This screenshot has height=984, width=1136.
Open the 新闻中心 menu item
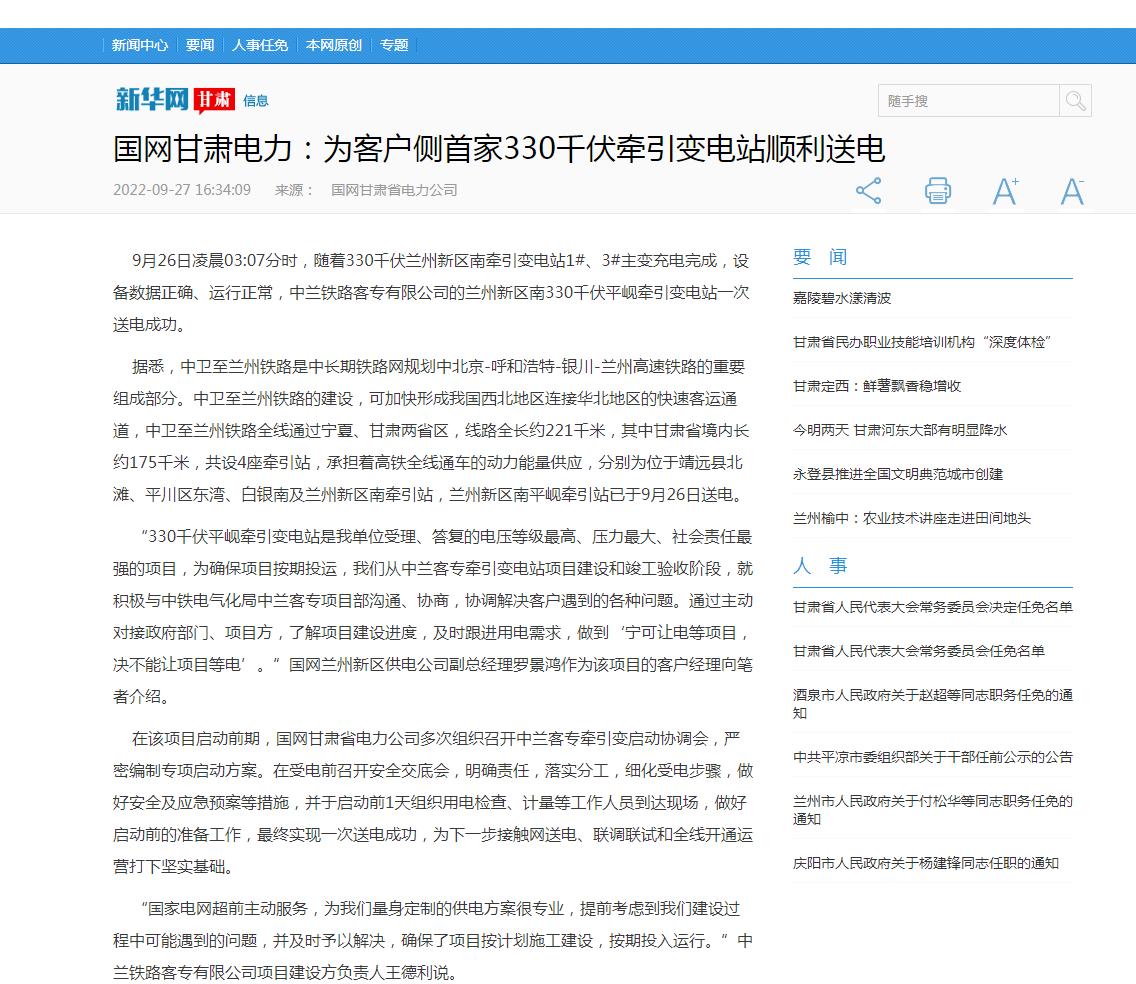(140, 45)
